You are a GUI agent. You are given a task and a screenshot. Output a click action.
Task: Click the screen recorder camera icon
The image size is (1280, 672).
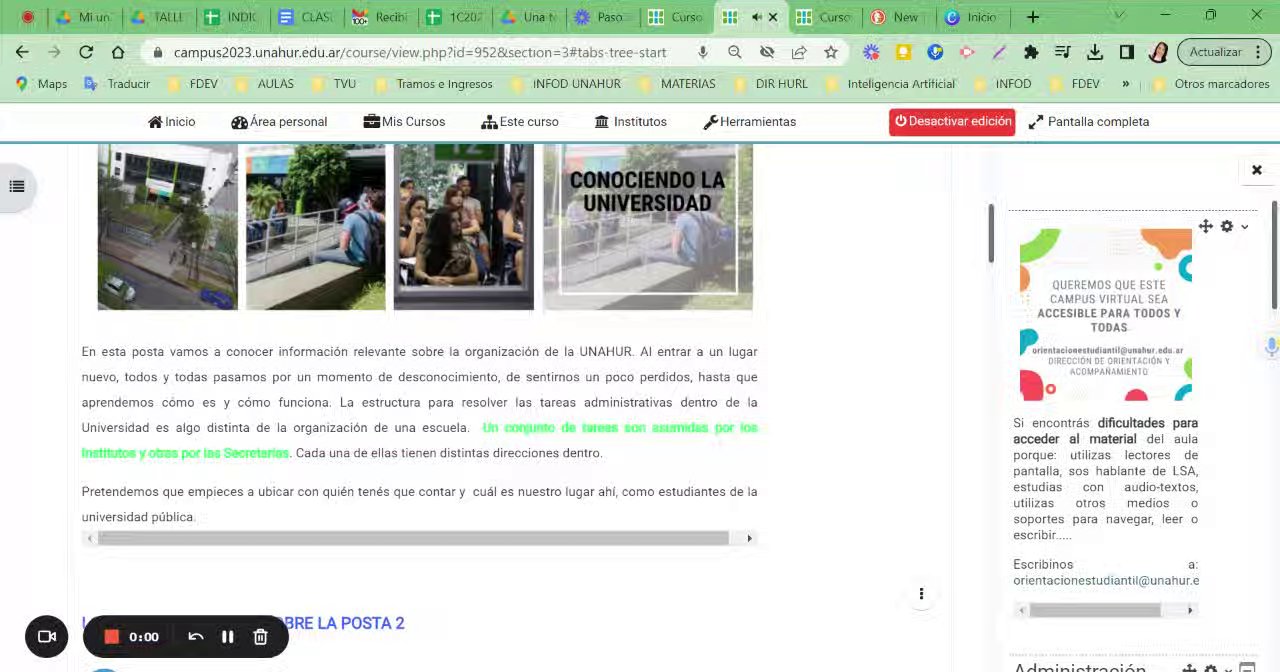tap(46, 636)
